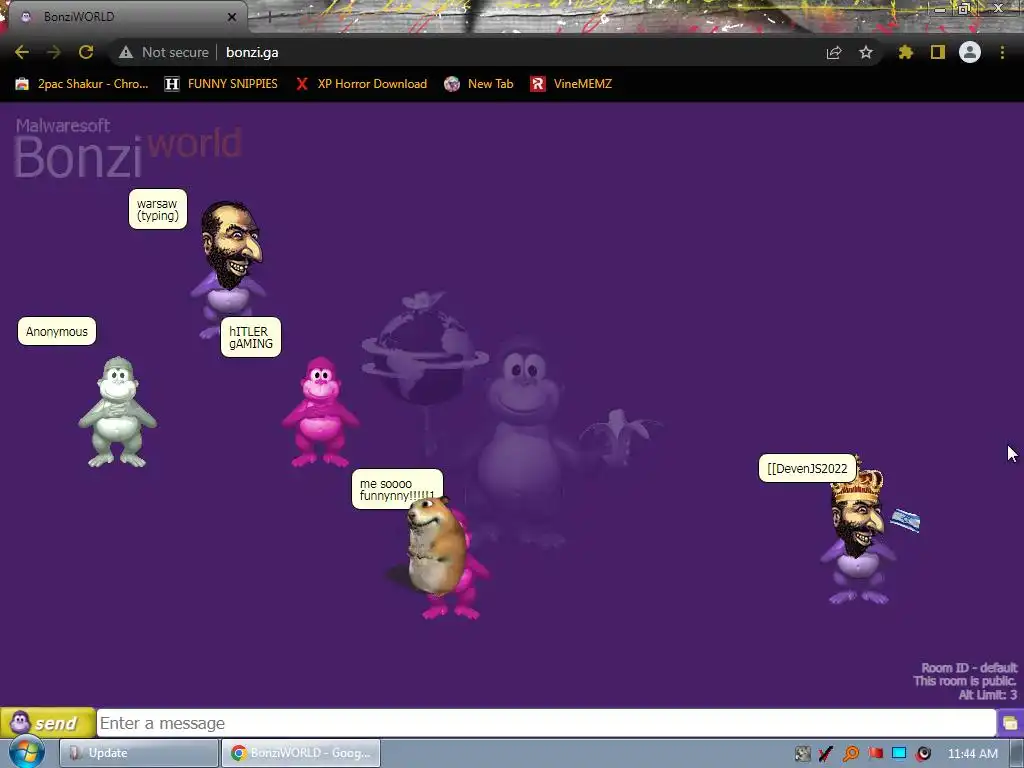Open the red flag Action Center icon
This screenshot has height=768, width=1024.
(x=875, y=754)
